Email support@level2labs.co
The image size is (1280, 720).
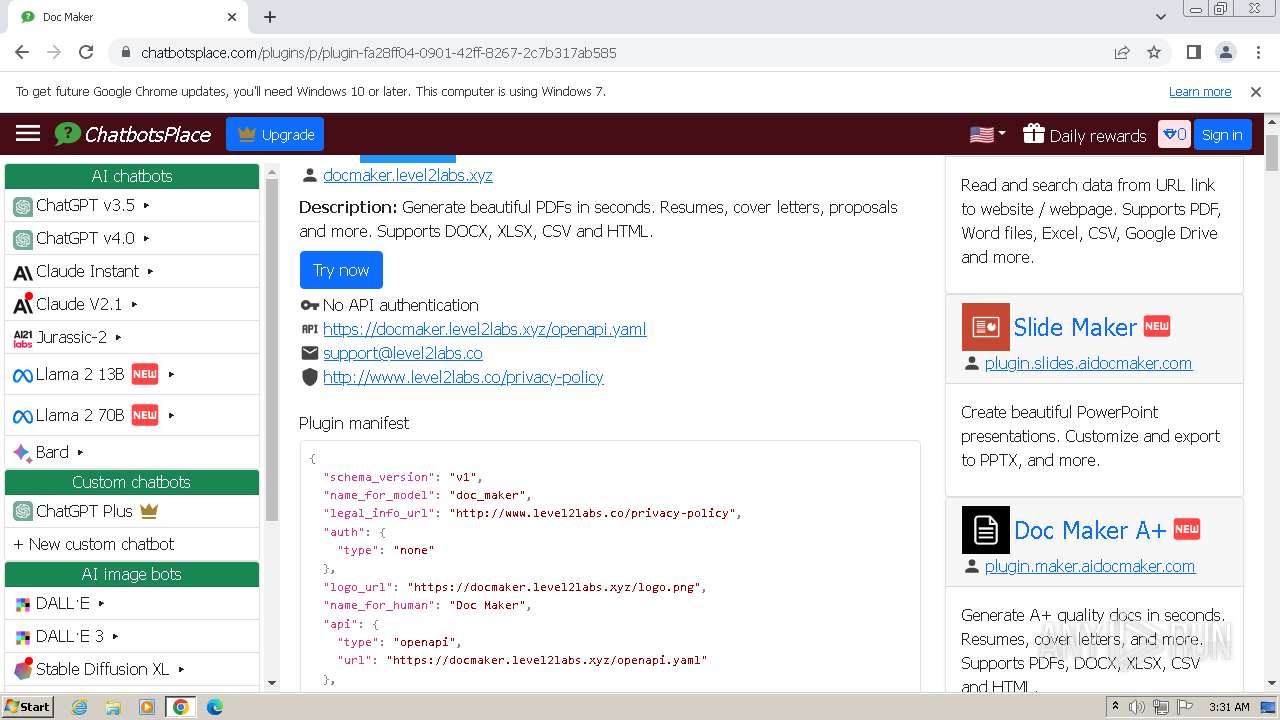pyautogui.click(x=402, y=353)
